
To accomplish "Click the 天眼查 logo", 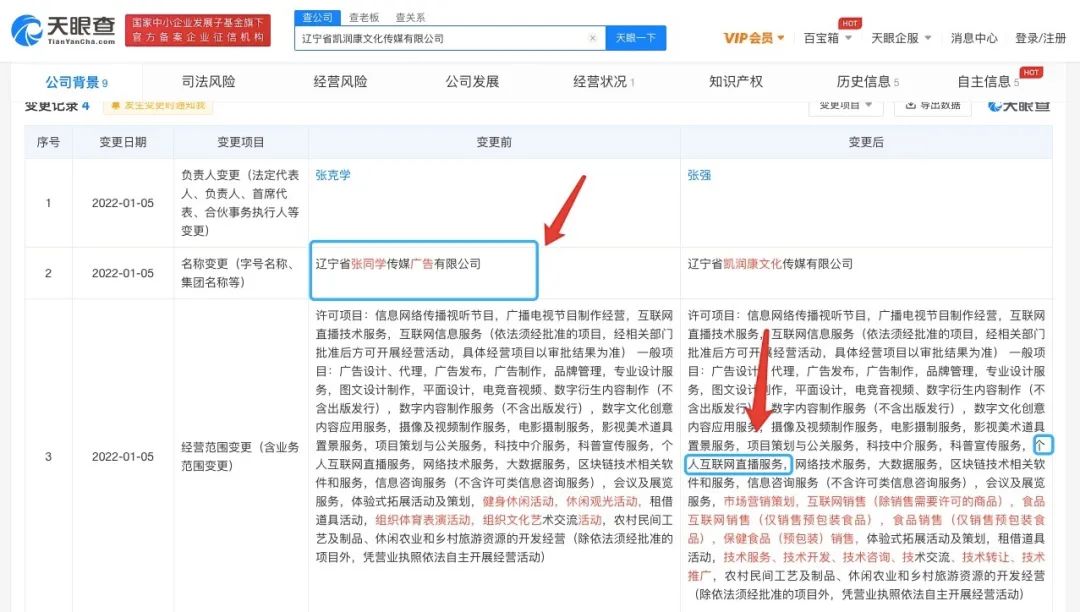I will (x=63, y=30).
